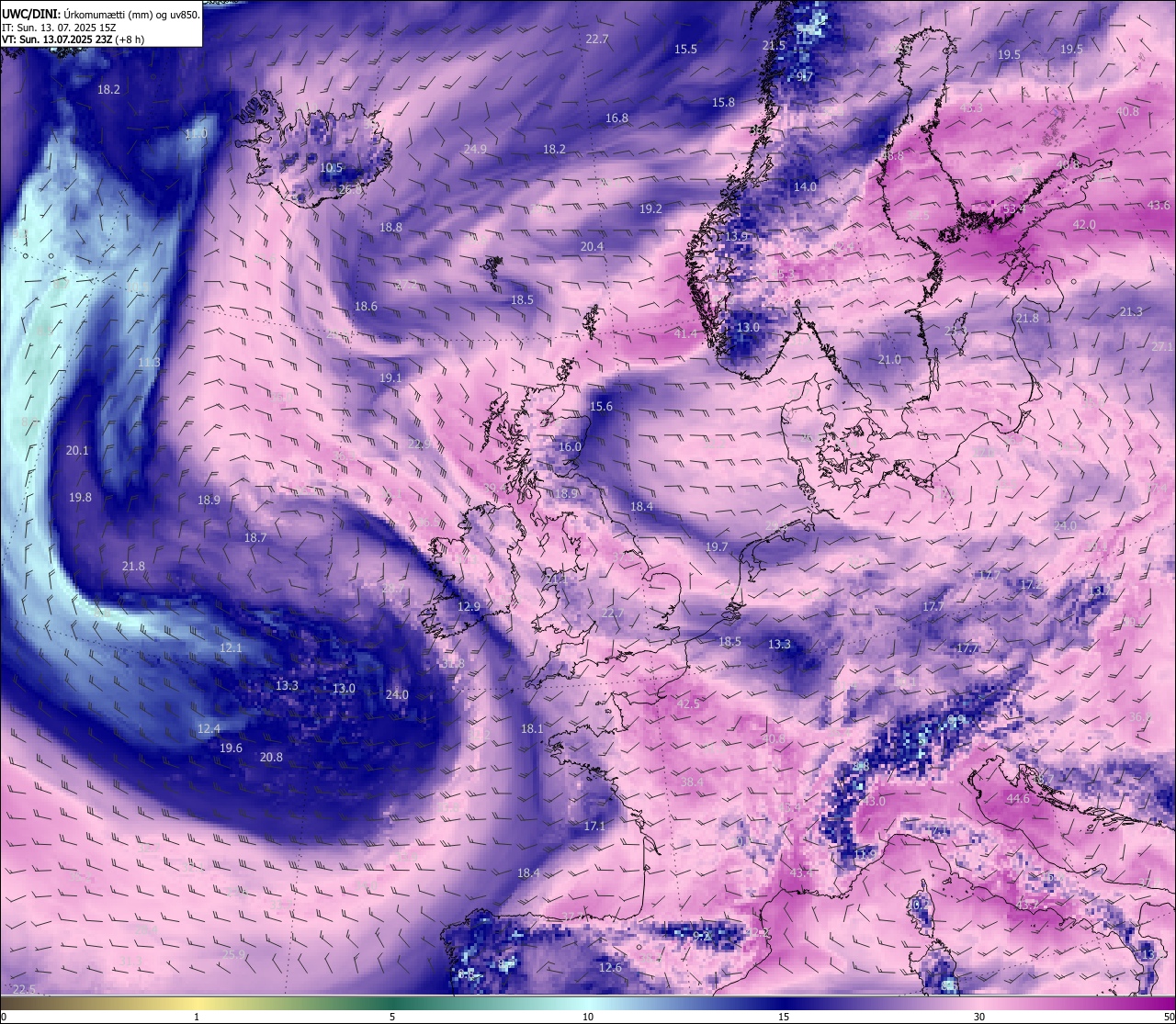The image size is (1176, 1024).
Task: Click the 12.9 value over Ireland
Action: point(469,607)
